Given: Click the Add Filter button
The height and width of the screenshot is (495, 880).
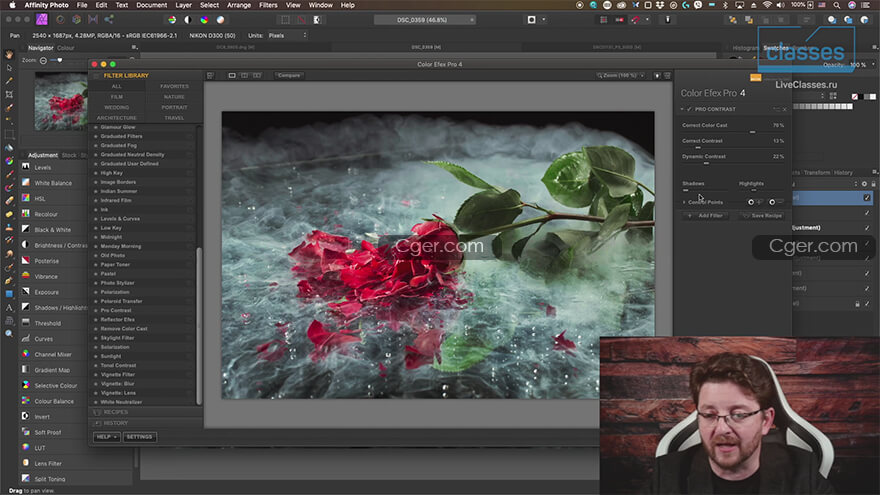Looking at the screenshot, I should [706, 216].
